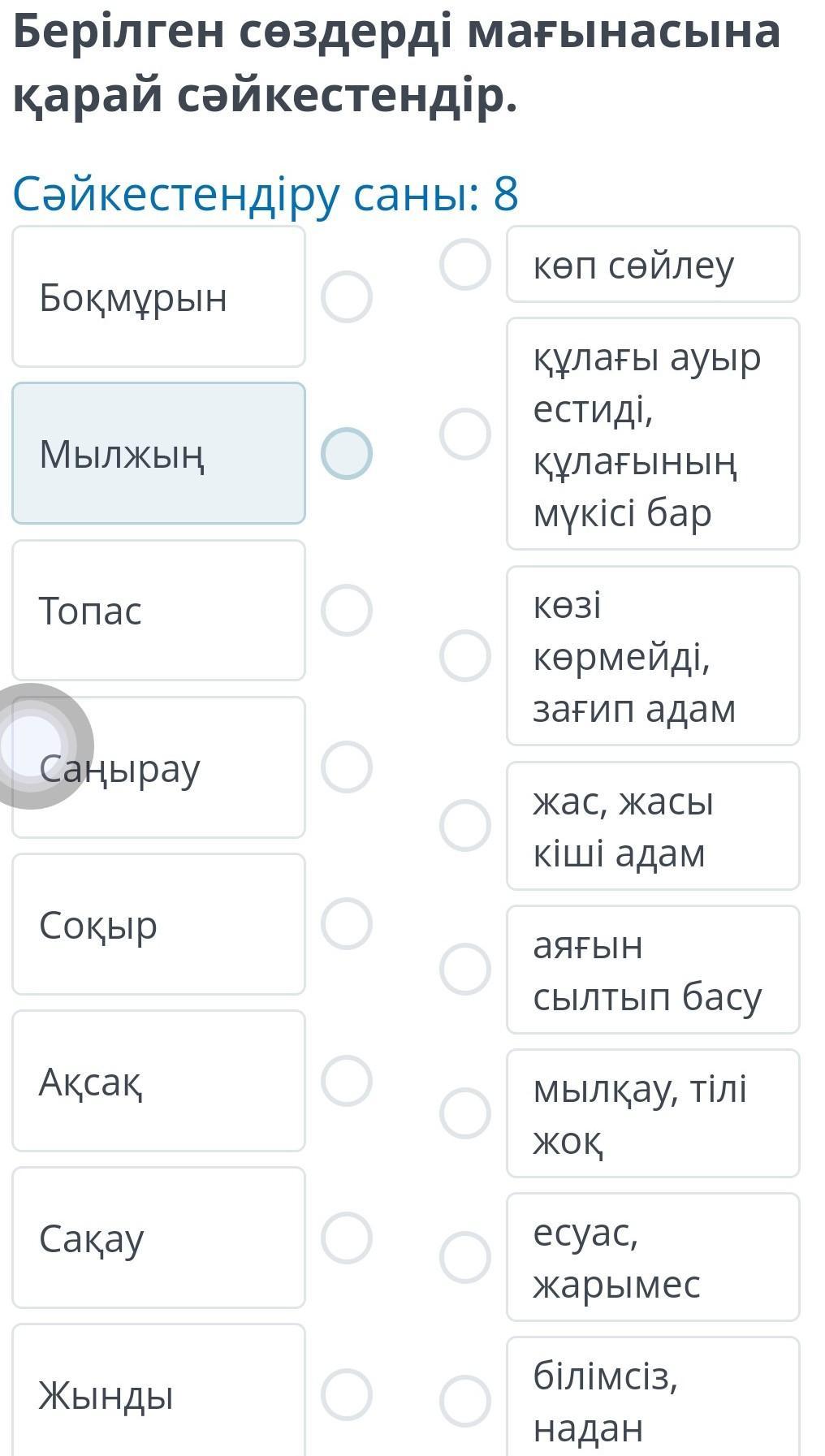Viewport: 825px width, 1456px height.
Task: Select the radio circle next to Саңырау
Action: [x=347, y=767]
